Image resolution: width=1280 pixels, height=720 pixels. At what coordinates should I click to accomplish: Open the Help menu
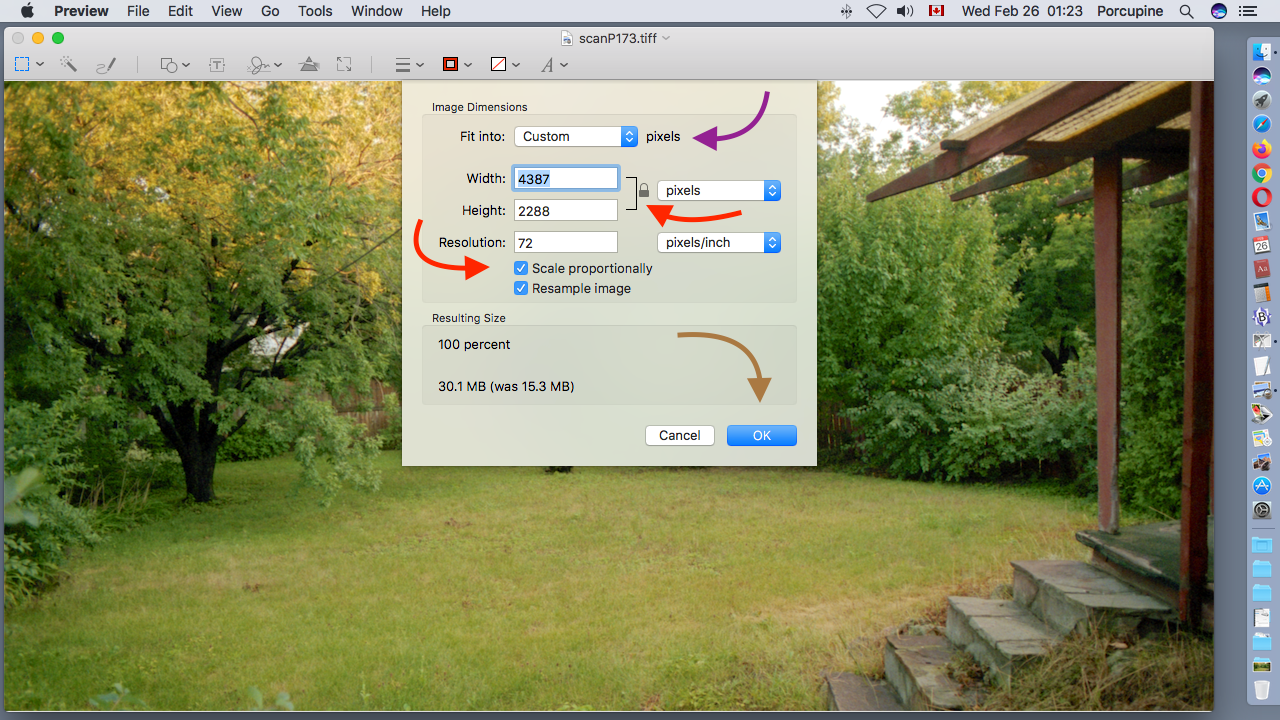click(435, 11)
